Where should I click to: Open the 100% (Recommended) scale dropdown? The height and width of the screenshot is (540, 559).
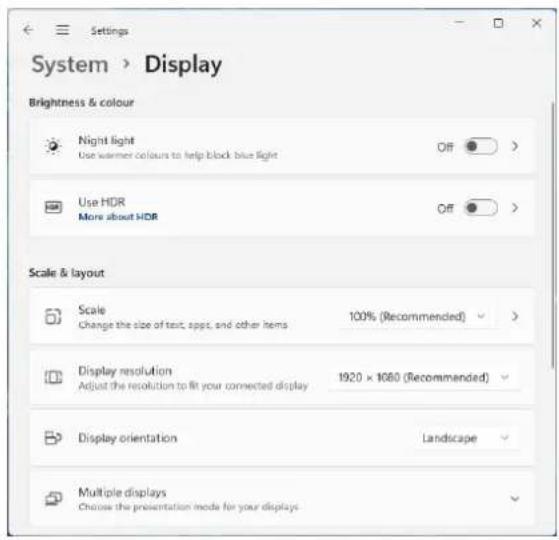417,316
